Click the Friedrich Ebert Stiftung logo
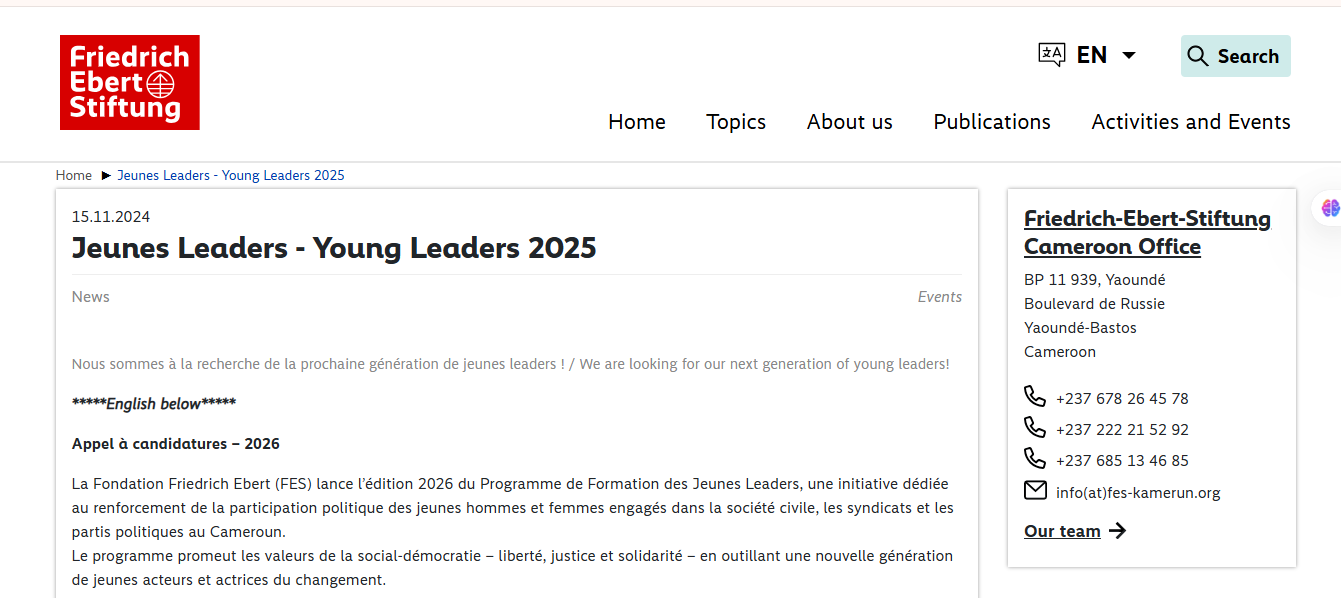The width and height of the screenshot is (1341, 598). pyautogui.click(x=129, y=82)
